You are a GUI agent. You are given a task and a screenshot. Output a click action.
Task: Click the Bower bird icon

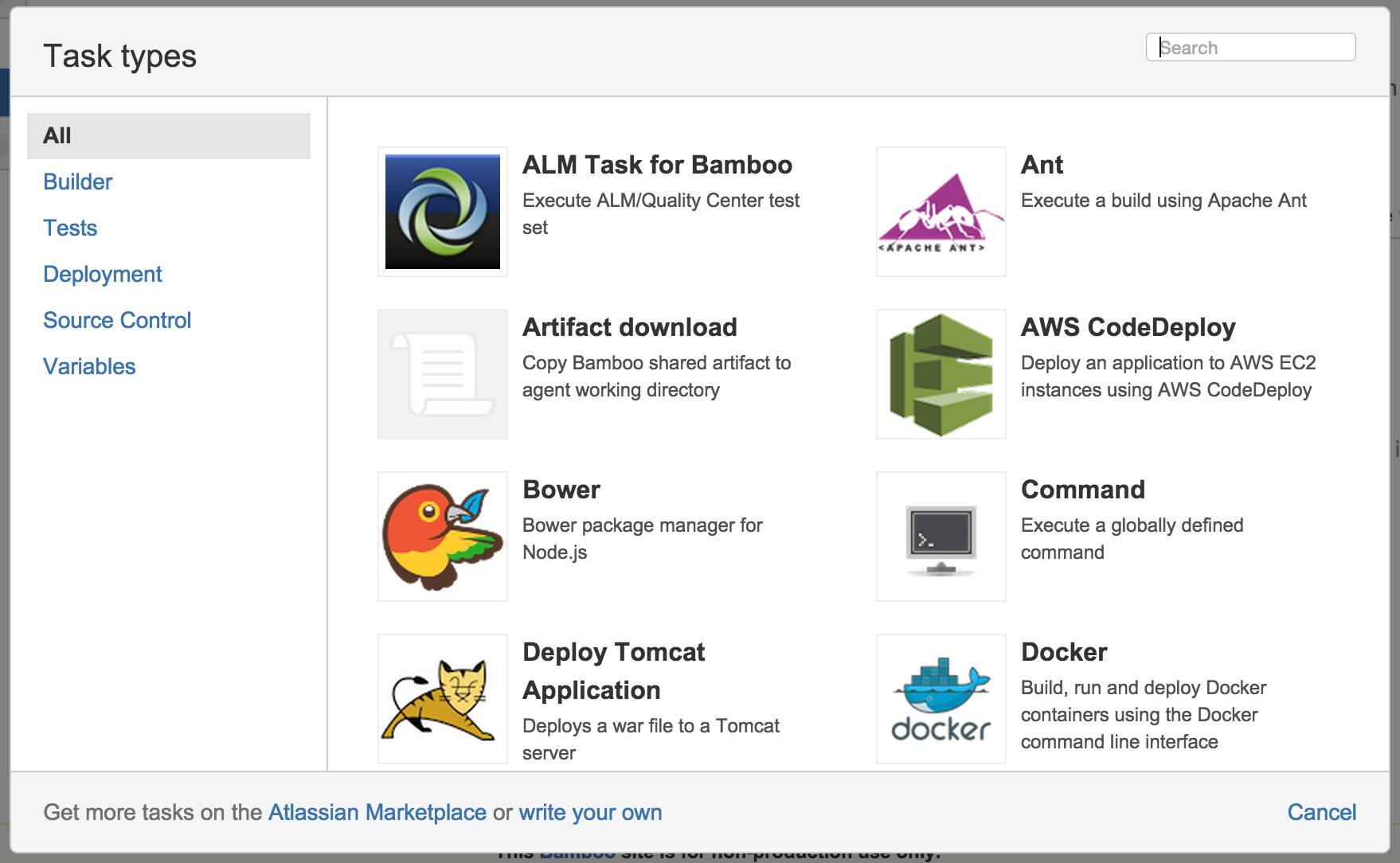(443, 537)
